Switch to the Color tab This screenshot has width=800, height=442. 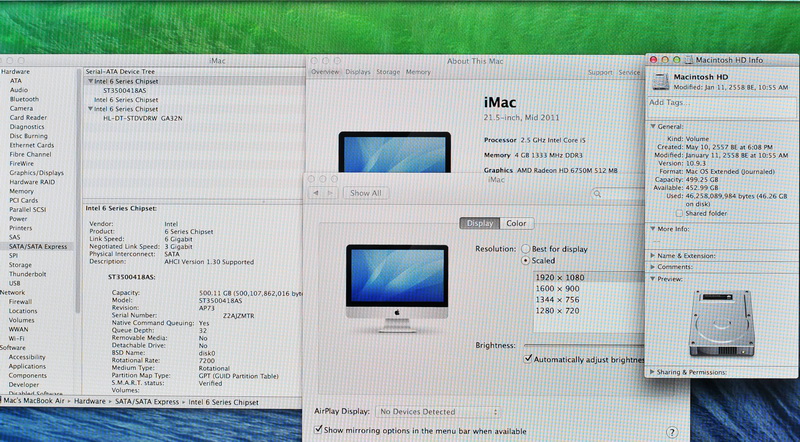pos(516,224)
